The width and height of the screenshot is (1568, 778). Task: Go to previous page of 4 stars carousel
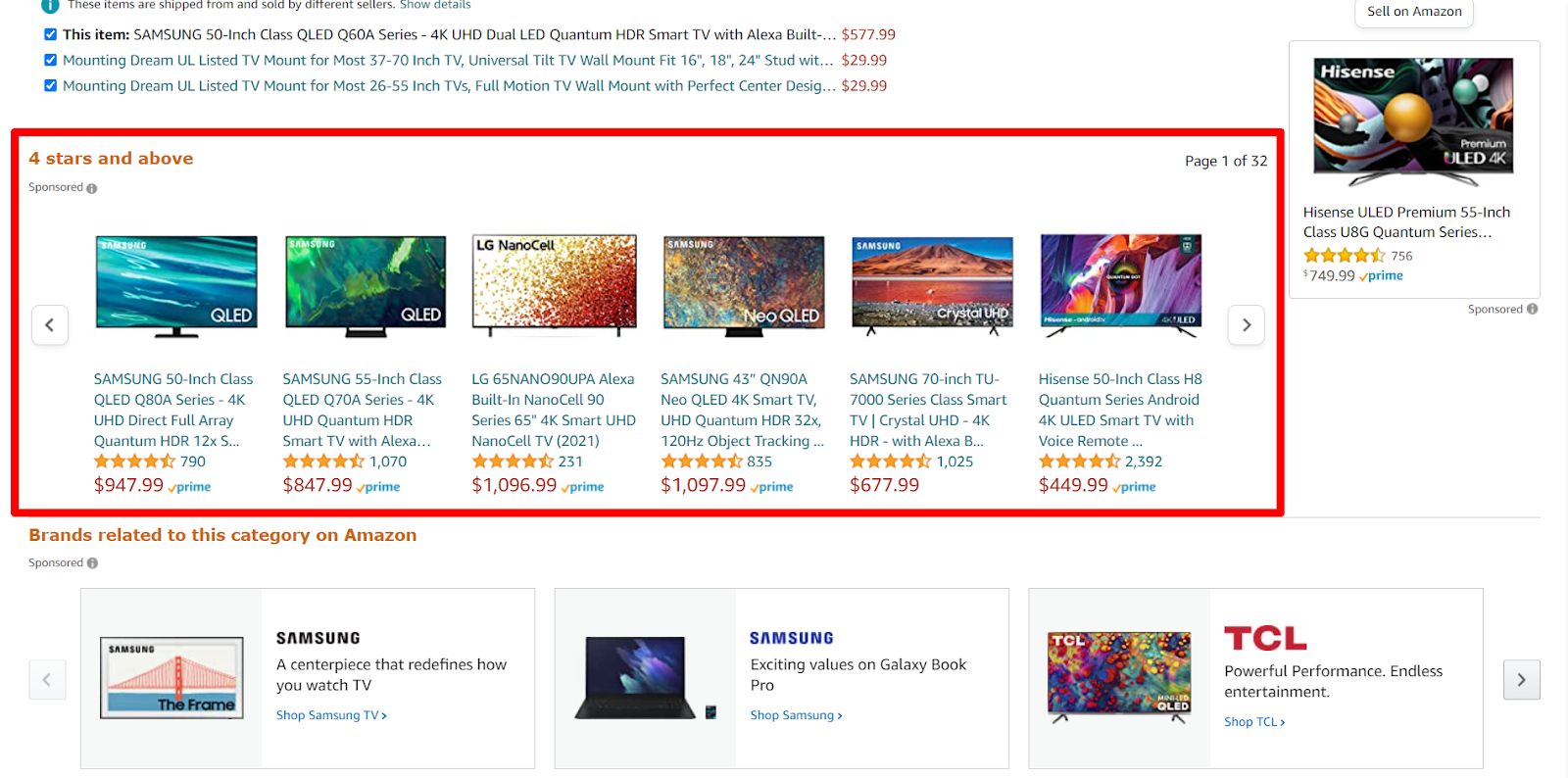[50, 325]
